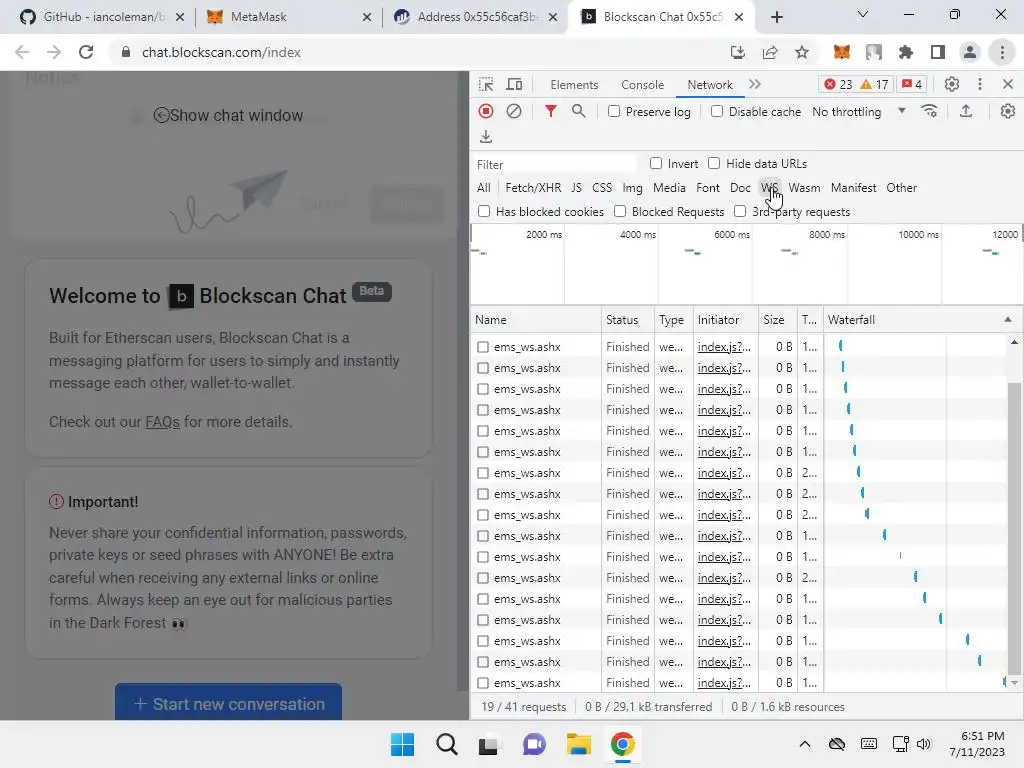Open the FAQs link
This screenshot has height=768, width=1024.
point(162,421)
